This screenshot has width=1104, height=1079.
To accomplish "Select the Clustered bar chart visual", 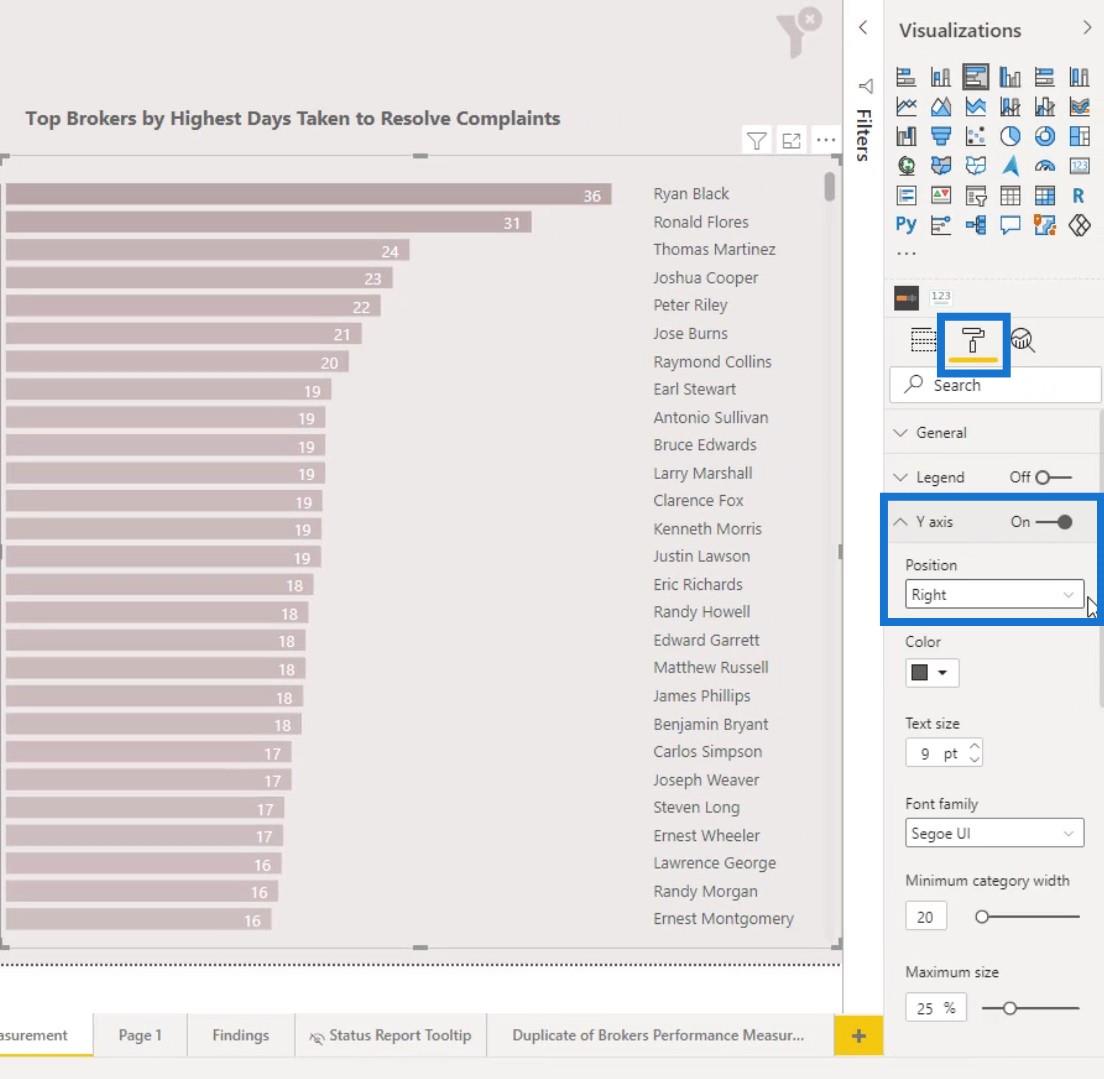I will coord(975,76).
